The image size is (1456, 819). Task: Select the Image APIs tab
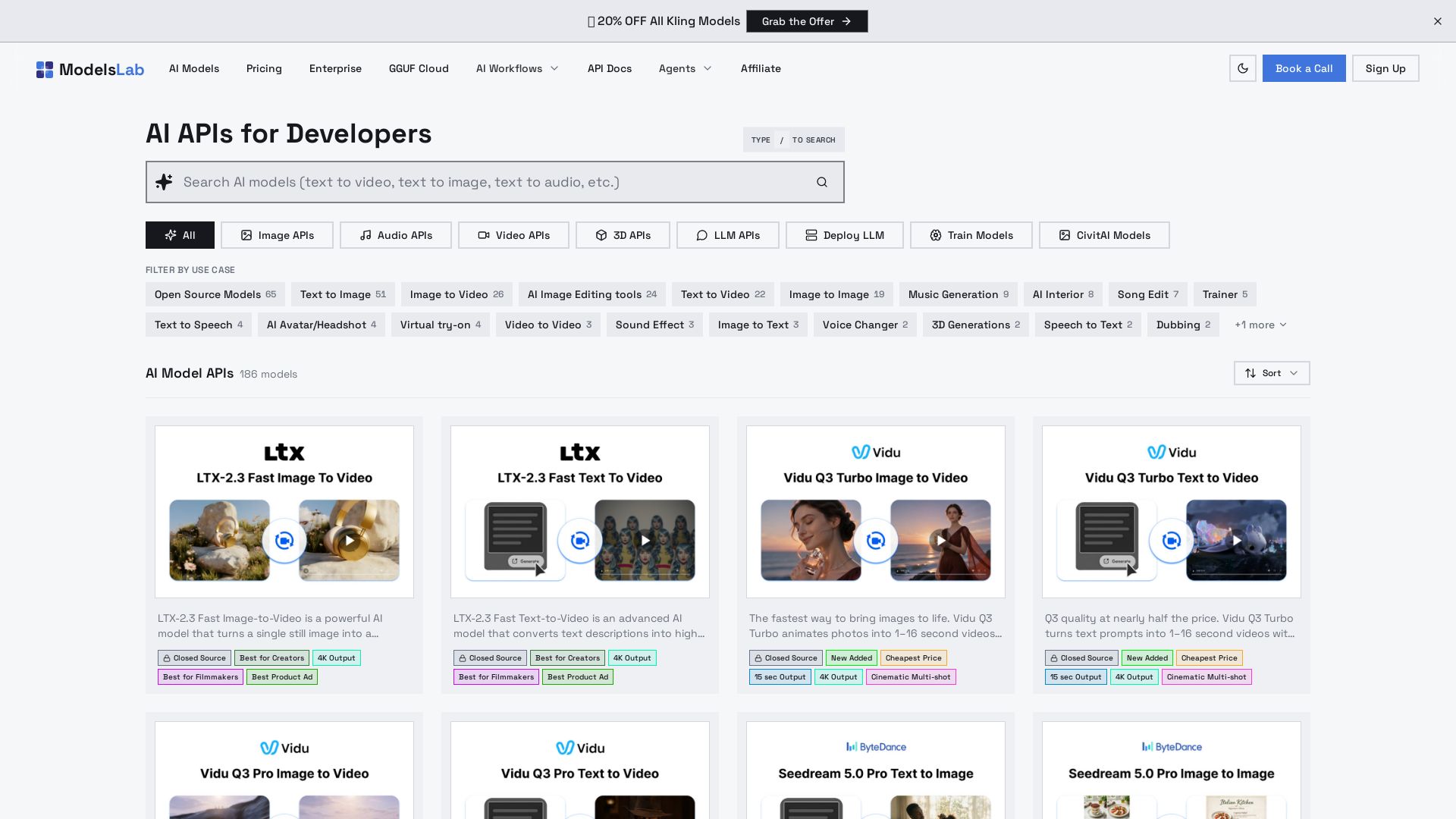[277, 235]
